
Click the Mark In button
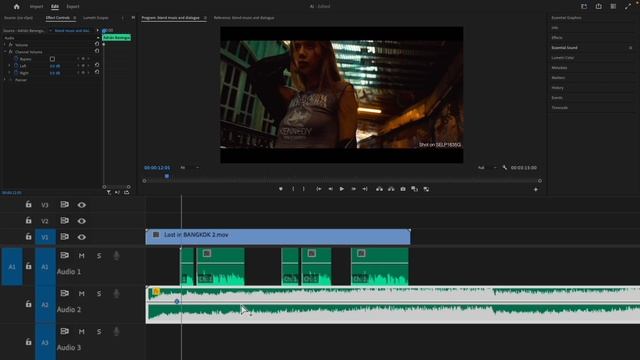pyautogui.click(x=293, y=189)
